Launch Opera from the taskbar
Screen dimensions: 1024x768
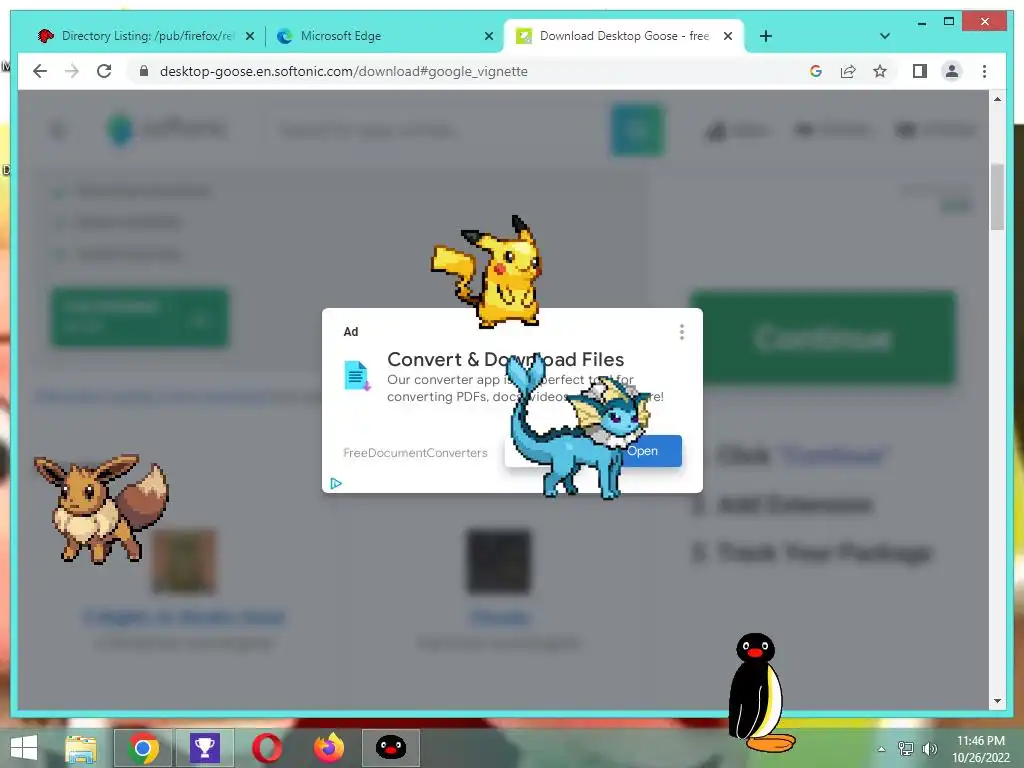(267, 748)
